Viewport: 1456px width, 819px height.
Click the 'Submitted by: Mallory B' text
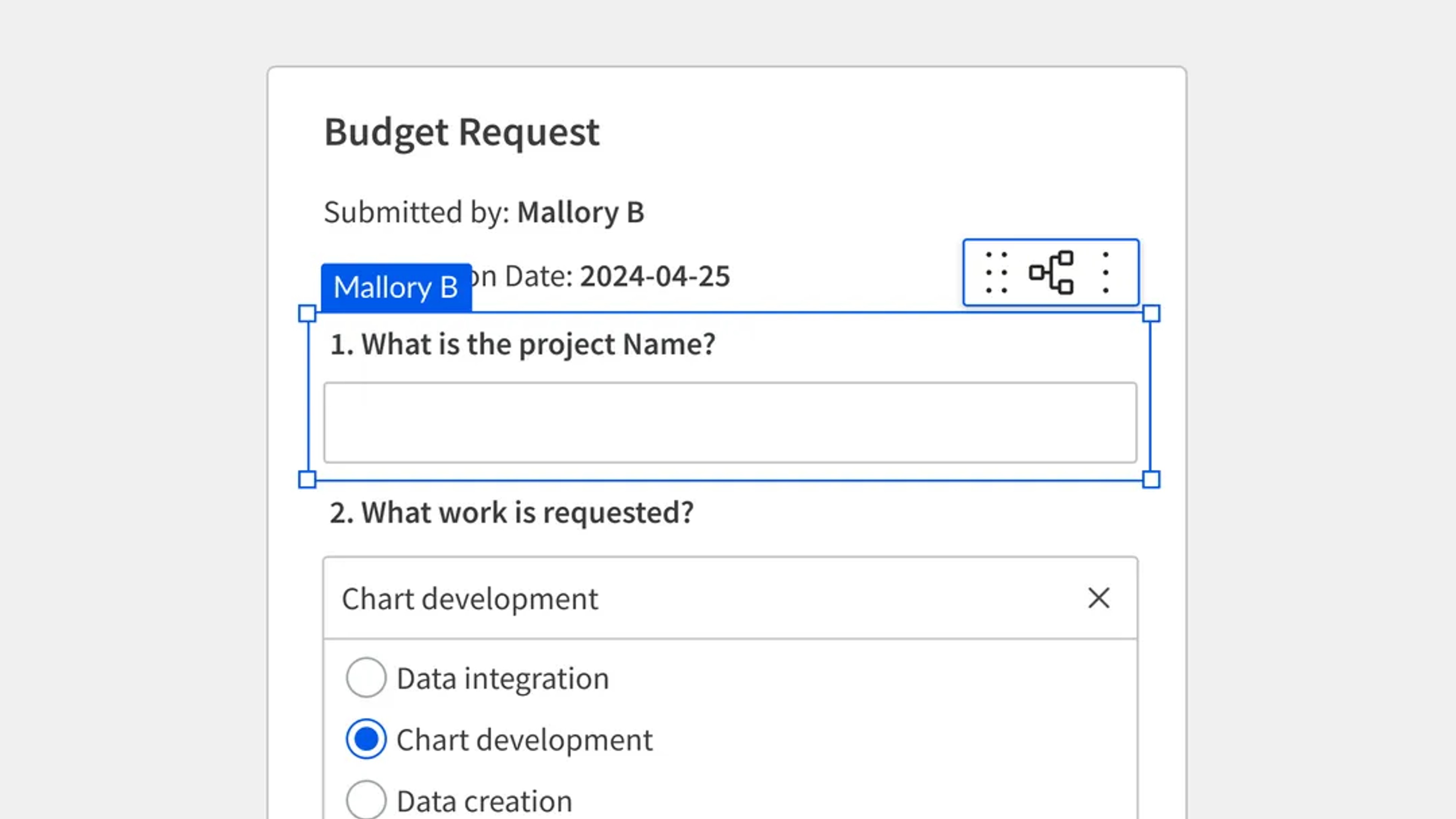(x=484, y=212)
